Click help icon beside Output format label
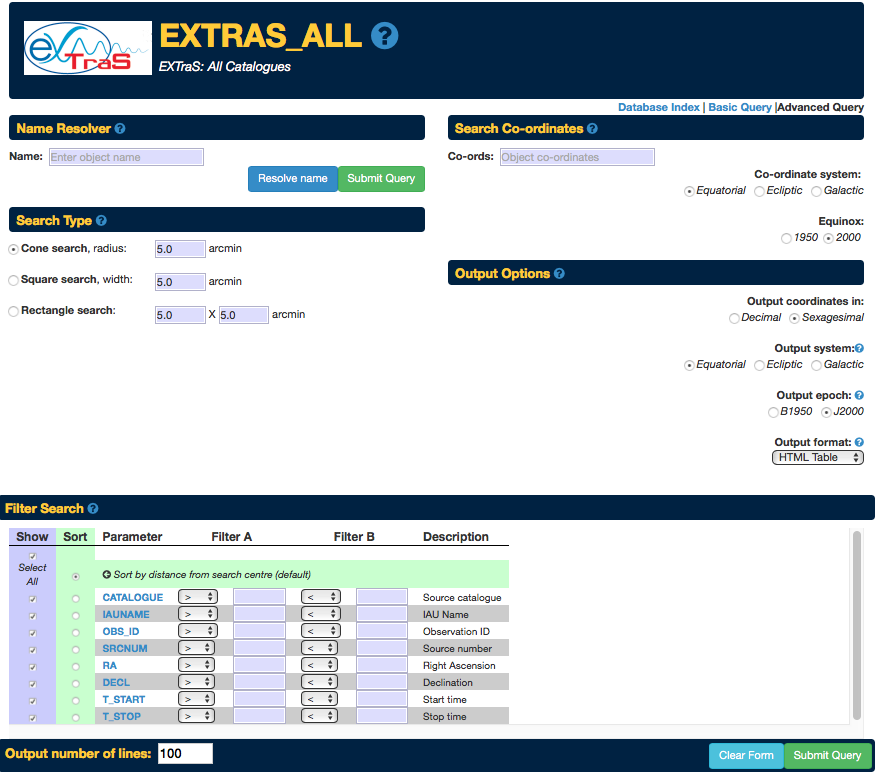Image resolution: width=885 pixels, height=778 pixels. tap(859, 442)
